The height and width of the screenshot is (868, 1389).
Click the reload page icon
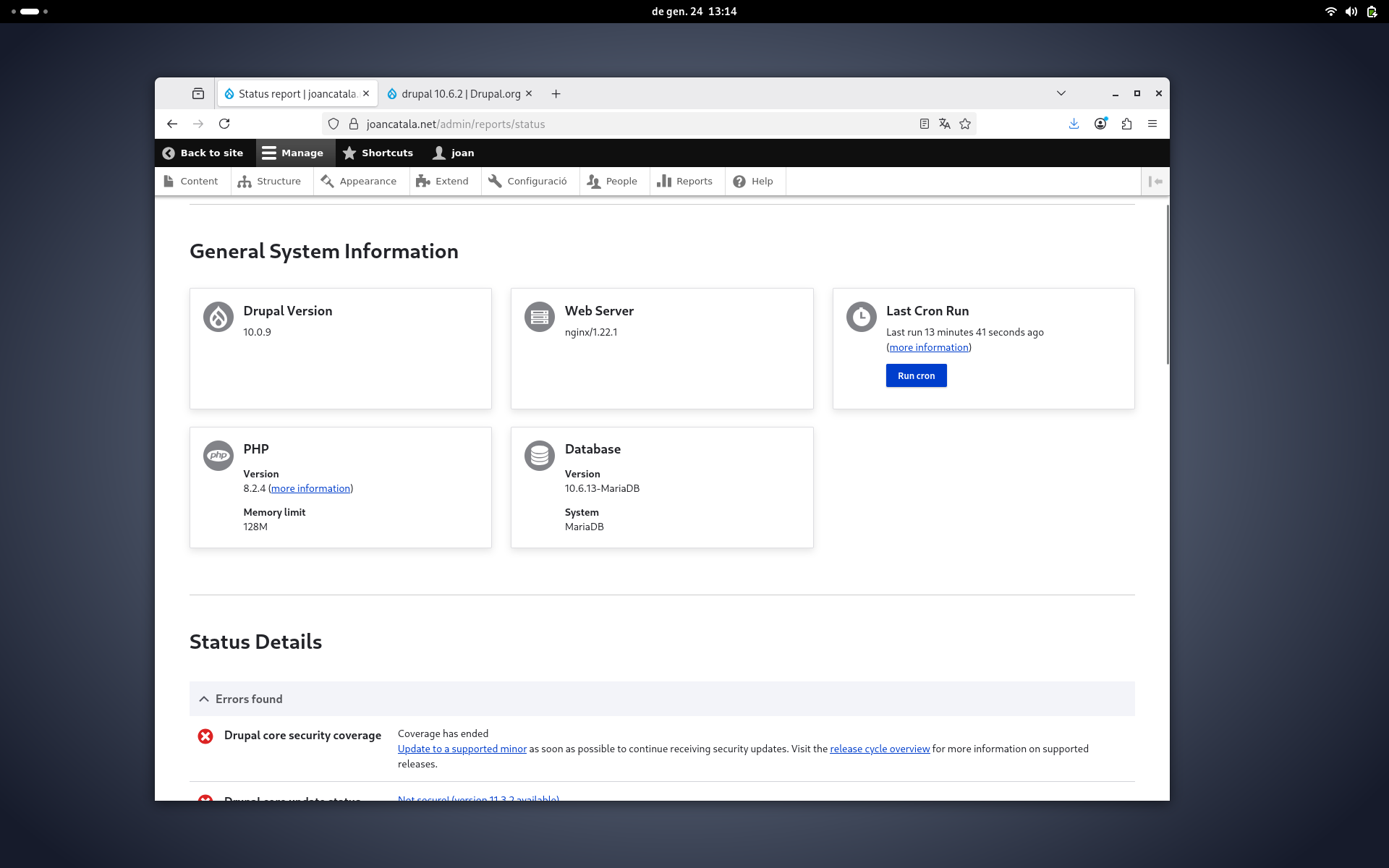pos(224,124)
